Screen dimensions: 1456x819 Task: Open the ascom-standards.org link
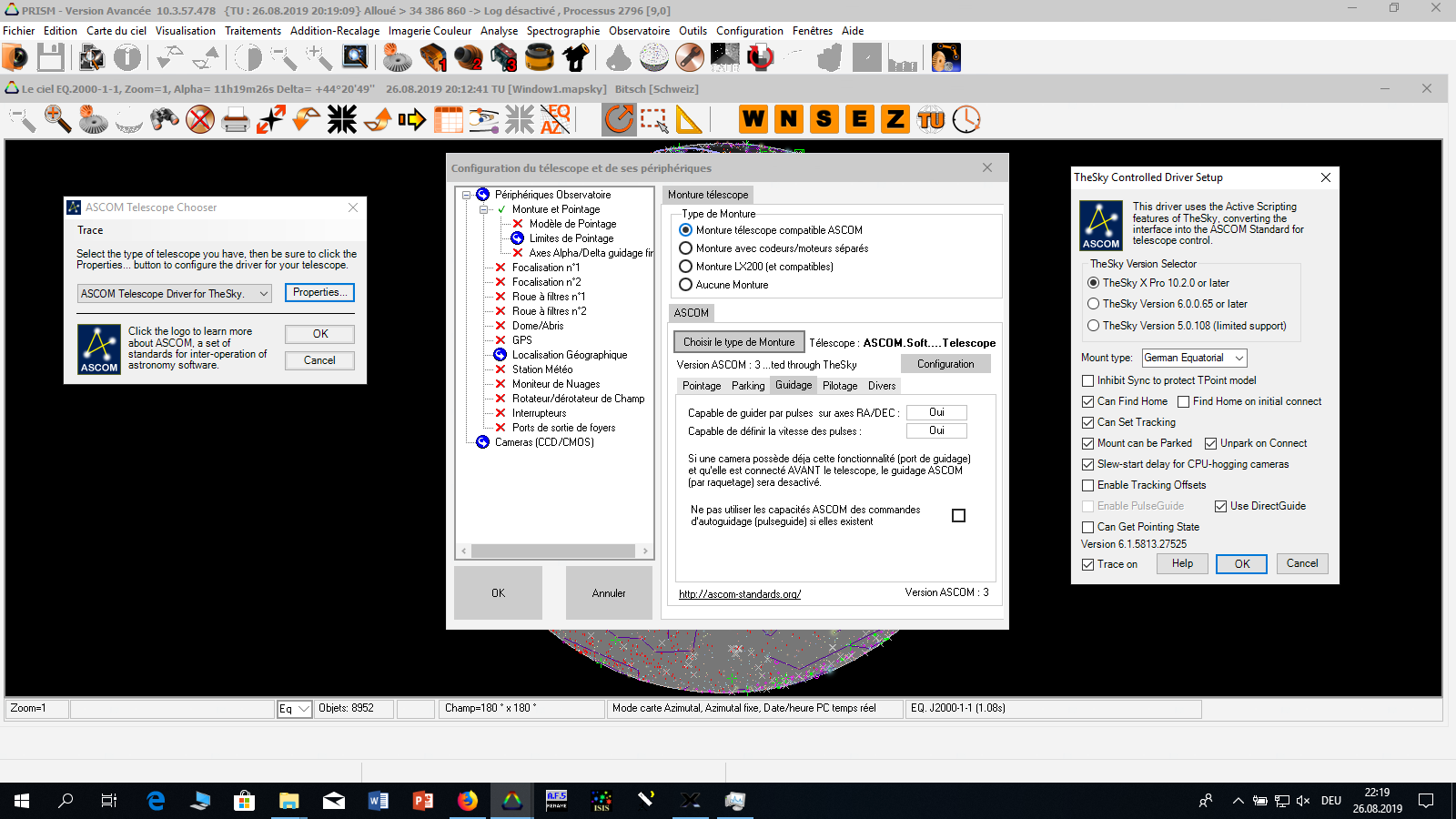[x=739, y=594]
